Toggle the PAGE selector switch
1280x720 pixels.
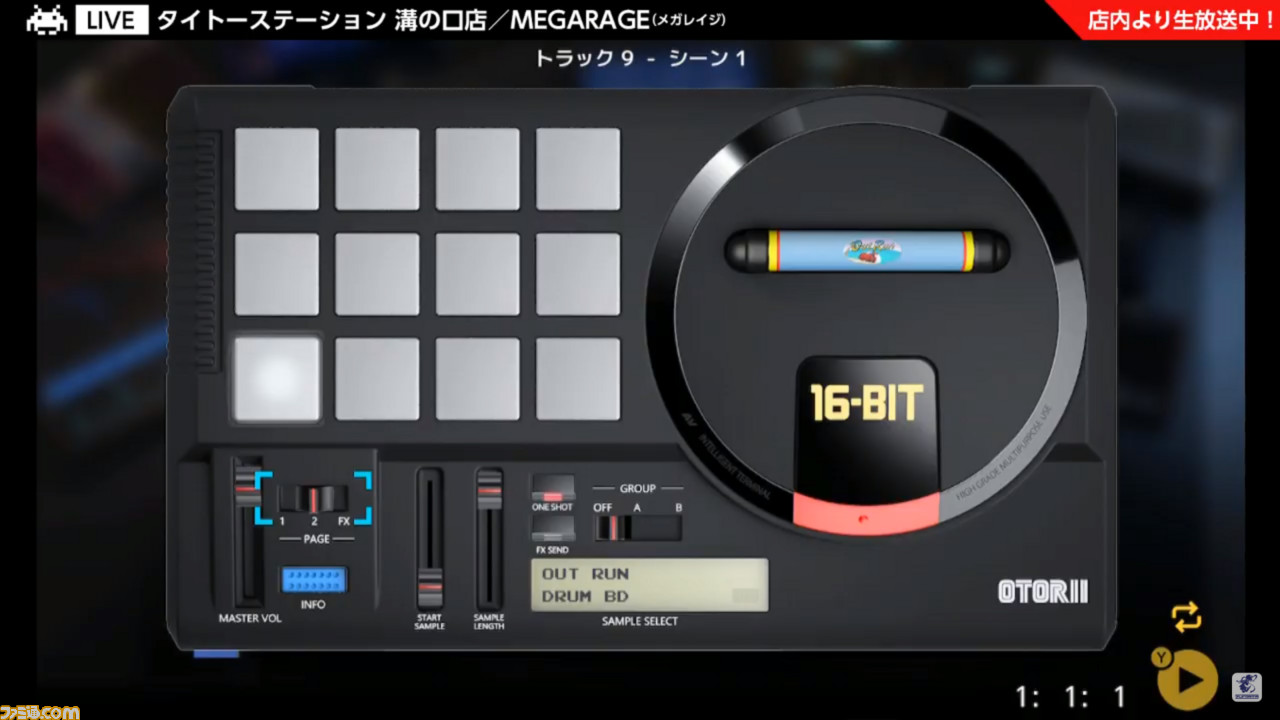coord(313,499)
